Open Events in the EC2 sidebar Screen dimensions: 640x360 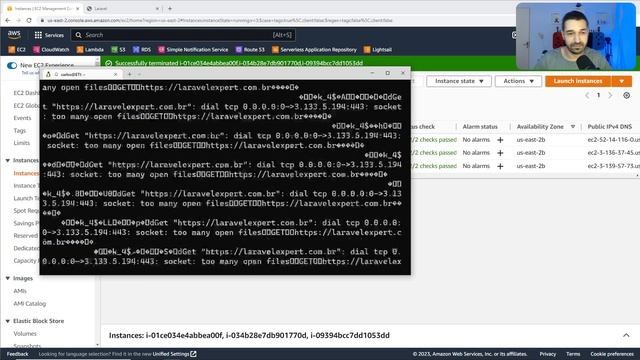point(22,118)
